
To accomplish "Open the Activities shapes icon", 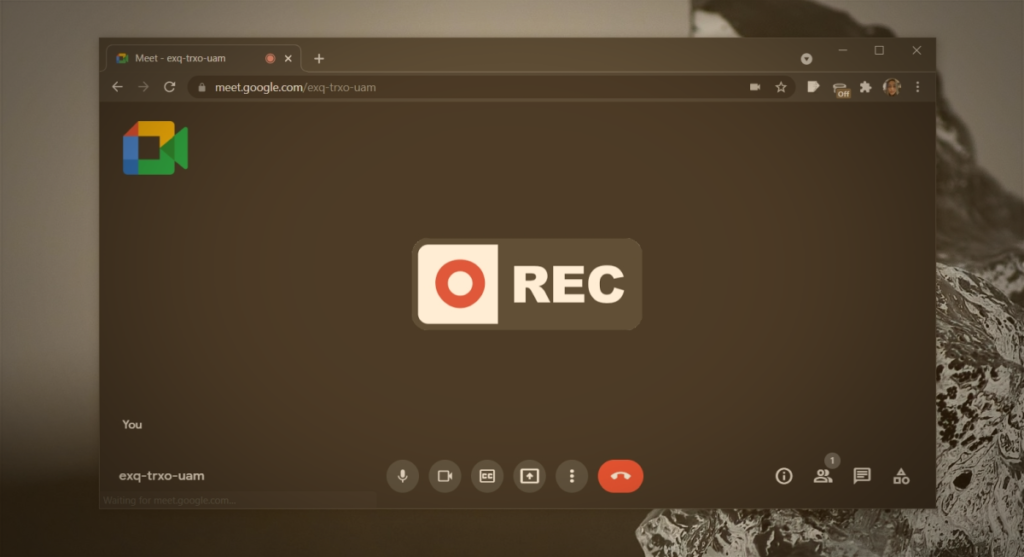I will [901, 476].
